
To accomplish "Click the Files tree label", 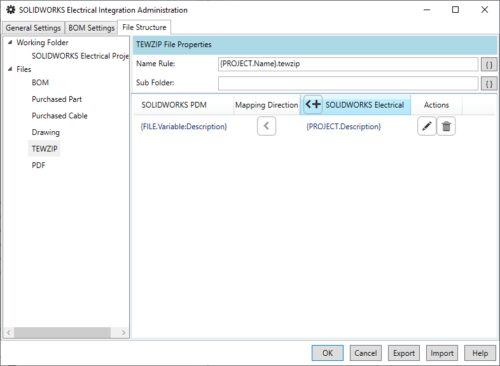I will pyautogui.click(x=24, y=69).
